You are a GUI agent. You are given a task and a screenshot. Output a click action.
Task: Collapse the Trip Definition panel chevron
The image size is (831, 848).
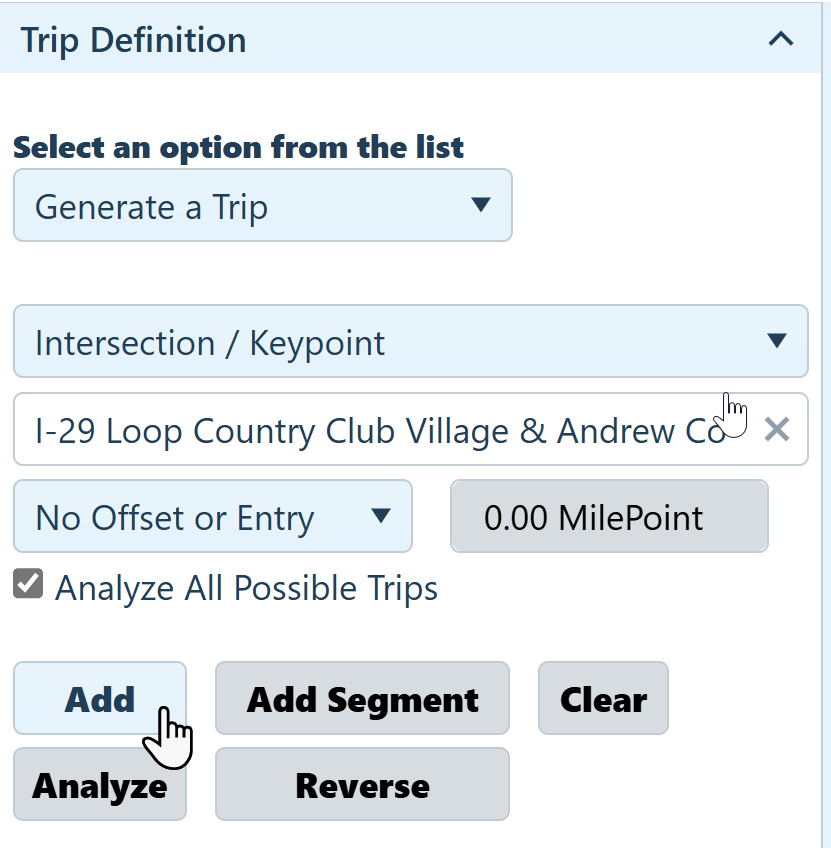(x=780, y=40)
